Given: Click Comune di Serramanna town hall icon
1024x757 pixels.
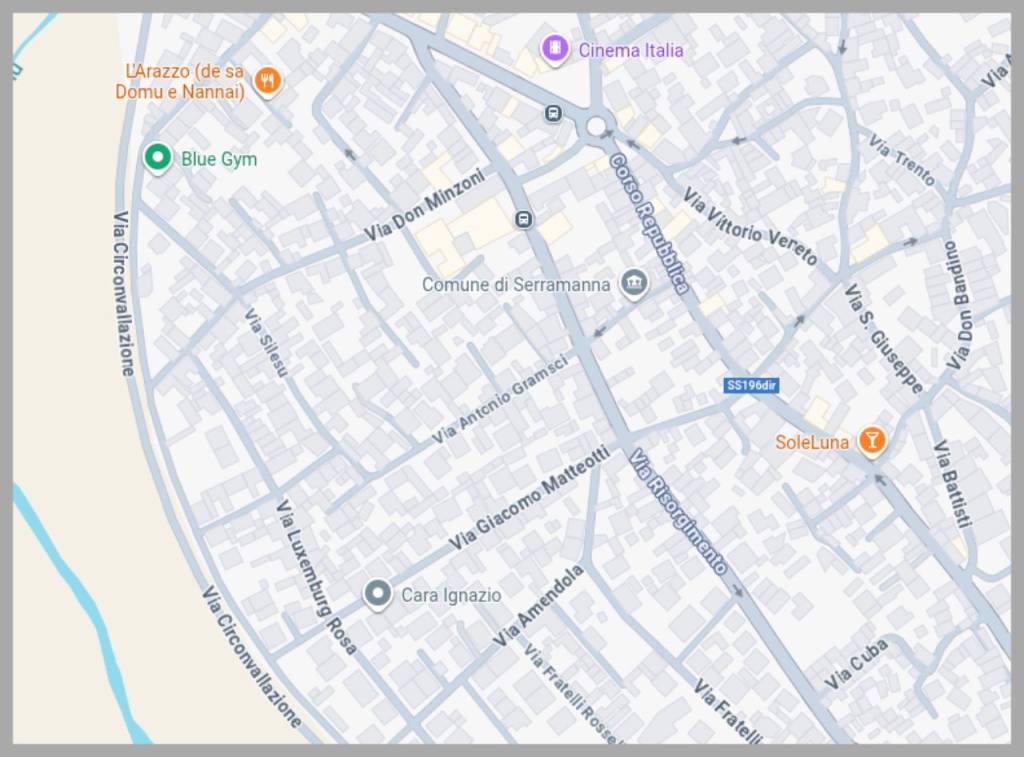Looking at the screenshot, I should [x=633, y=284].
